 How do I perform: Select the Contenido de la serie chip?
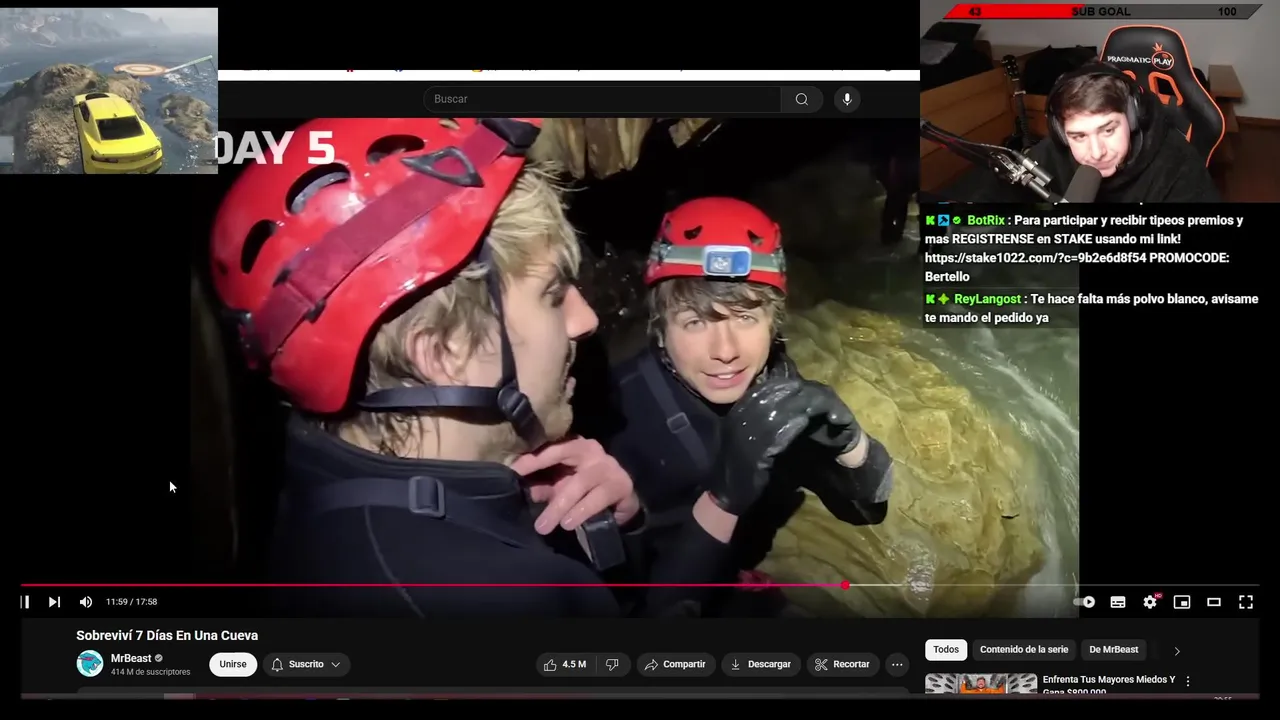pyautogui.click(x=1024, y=650)
